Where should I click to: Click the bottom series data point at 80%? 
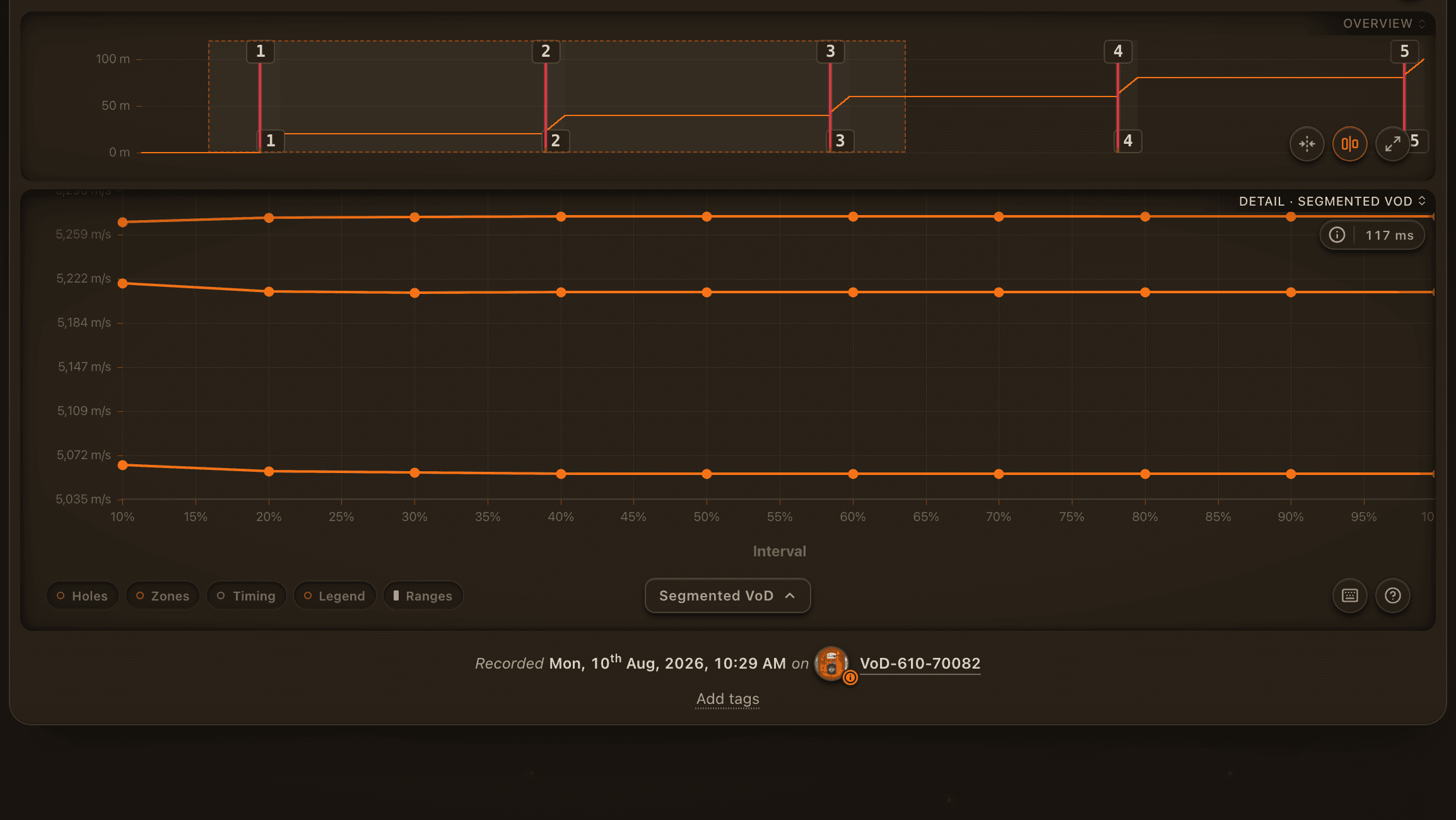pos(1145,474)
